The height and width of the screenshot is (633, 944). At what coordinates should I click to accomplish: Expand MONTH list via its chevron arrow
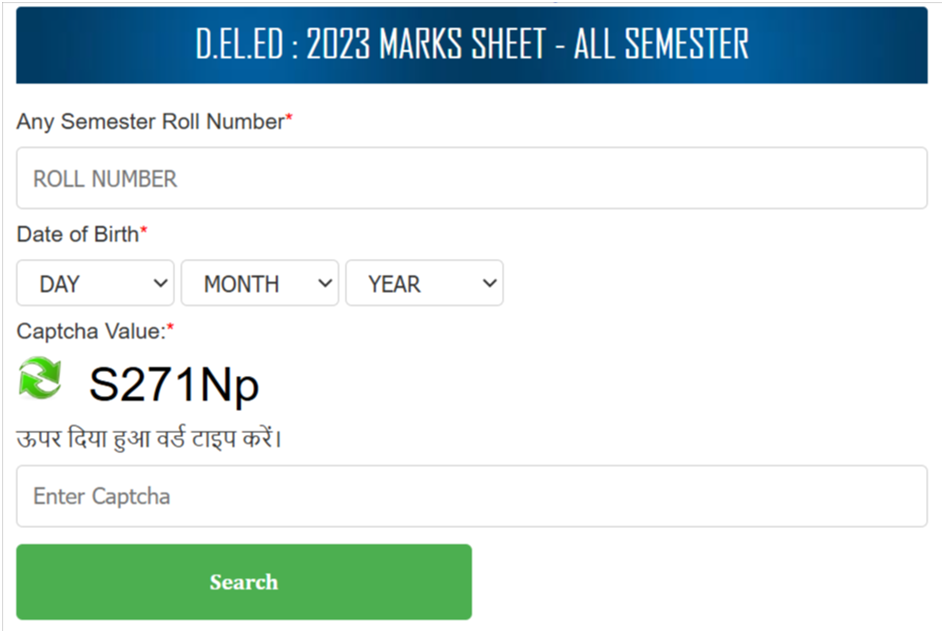325,283
